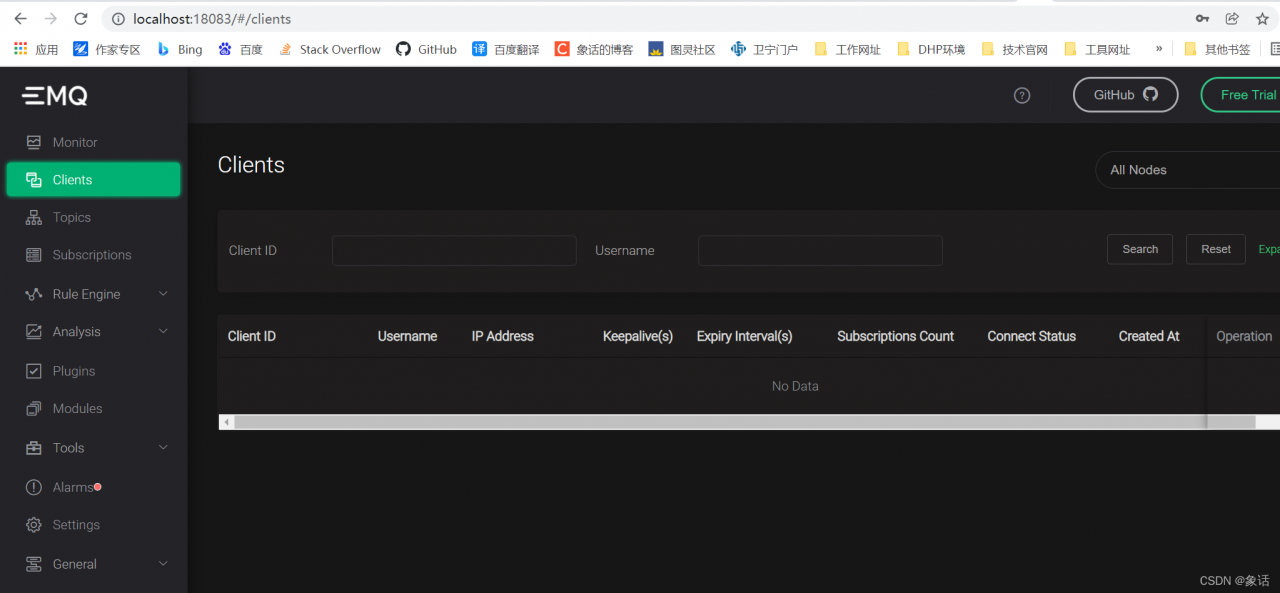The width and height of the screenshot is (1280, 593).
Task: Open the 百度 bookmark
Action: (x=240, y=49)
